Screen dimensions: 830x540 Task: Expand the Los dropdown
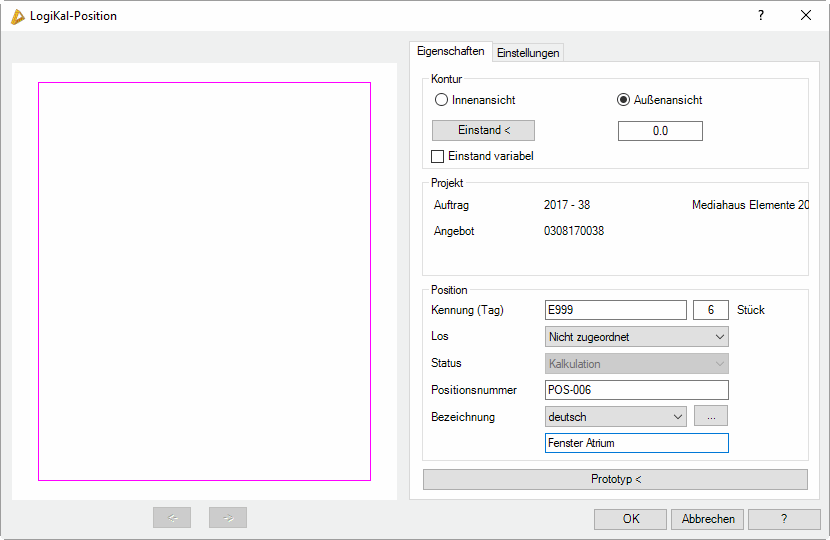[637, 337]
